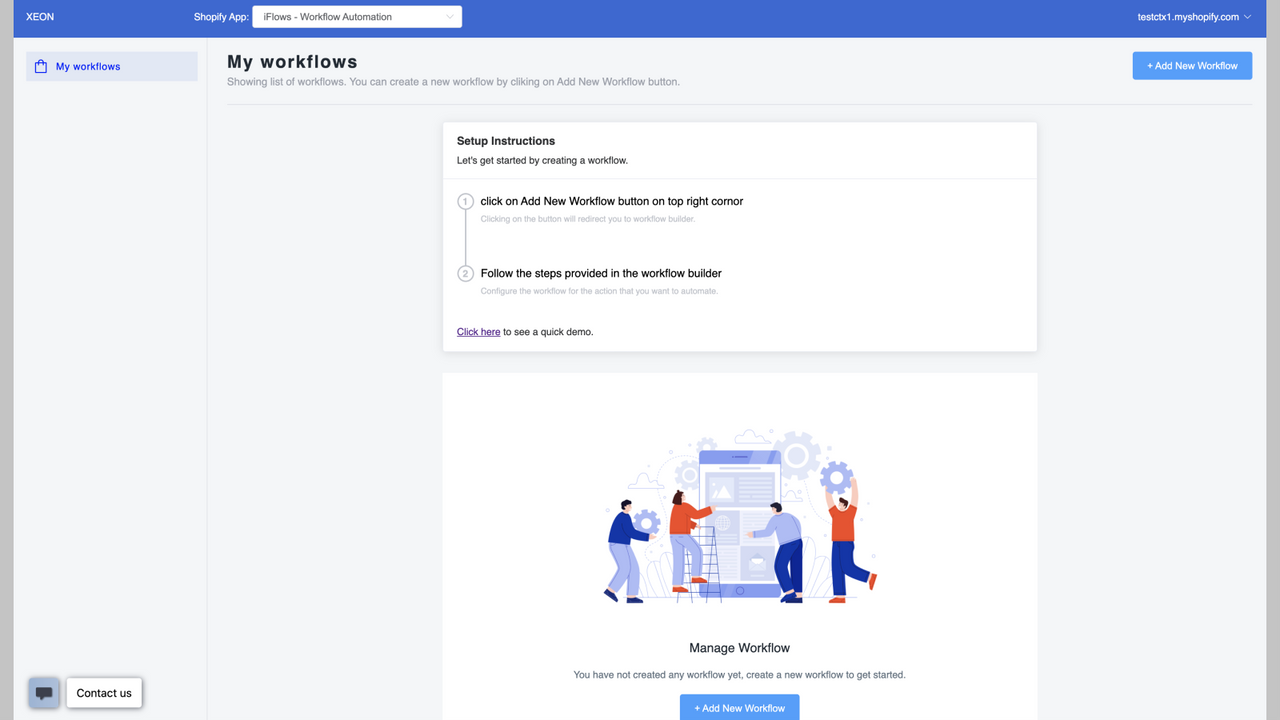The height and width of the screenshot is (720, 1280).
Task: Expand the chevron next to testctx1.myshopify.com
Action: [x=1247, y=16]
